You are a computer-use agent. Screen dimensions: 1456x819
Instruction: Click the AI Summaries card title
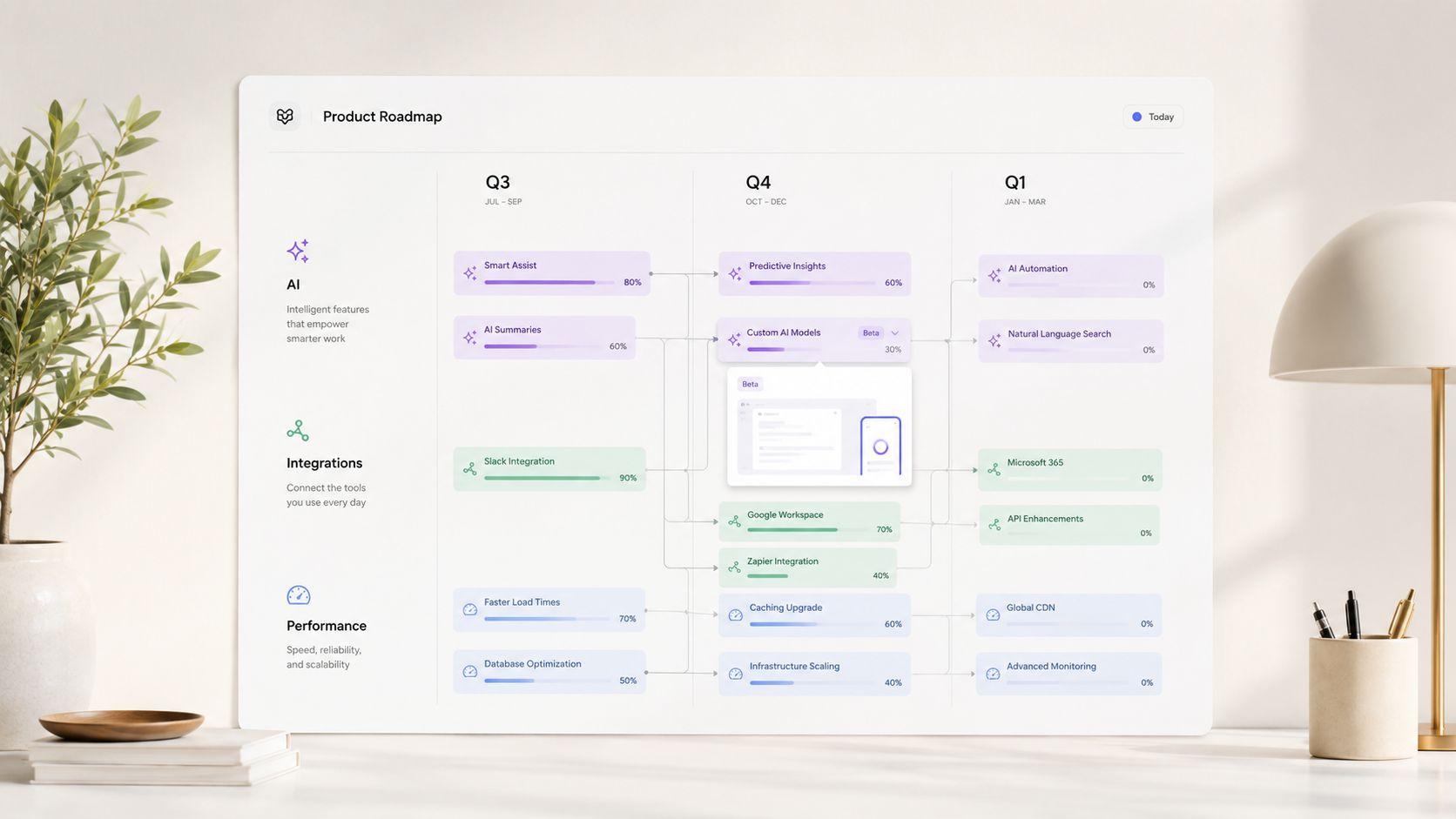coord(512,330)
